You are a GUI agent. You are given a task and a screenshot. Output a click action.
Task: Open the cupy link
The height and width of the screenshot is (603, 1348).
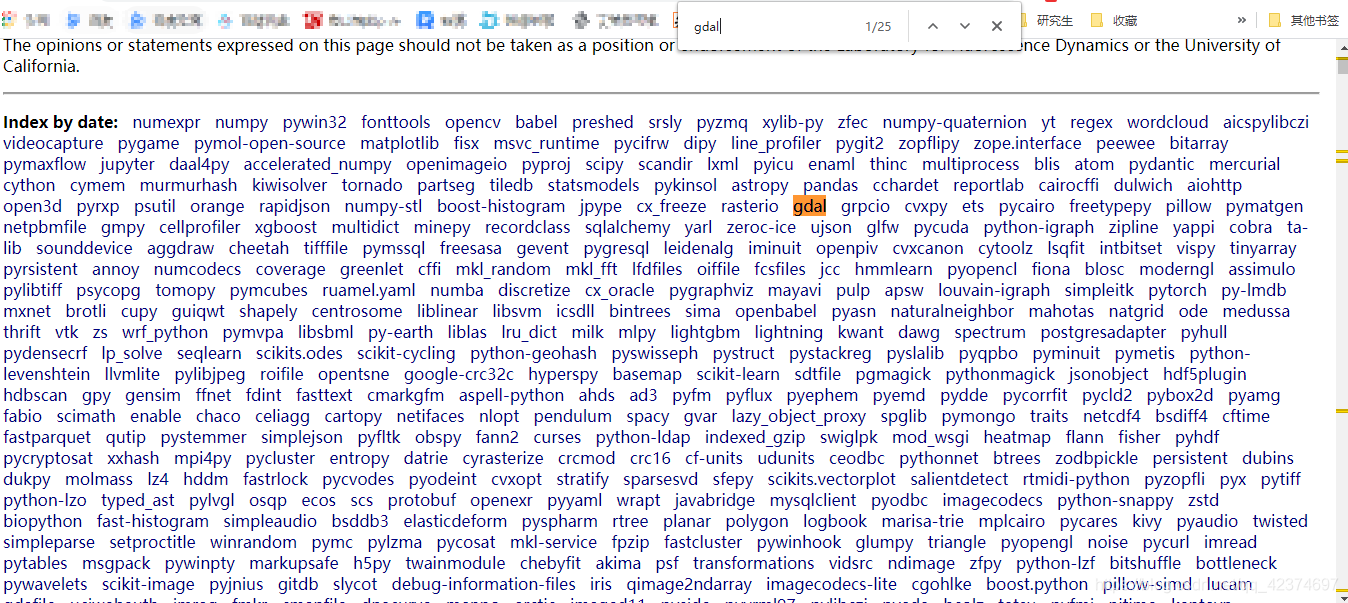(139, 311)
